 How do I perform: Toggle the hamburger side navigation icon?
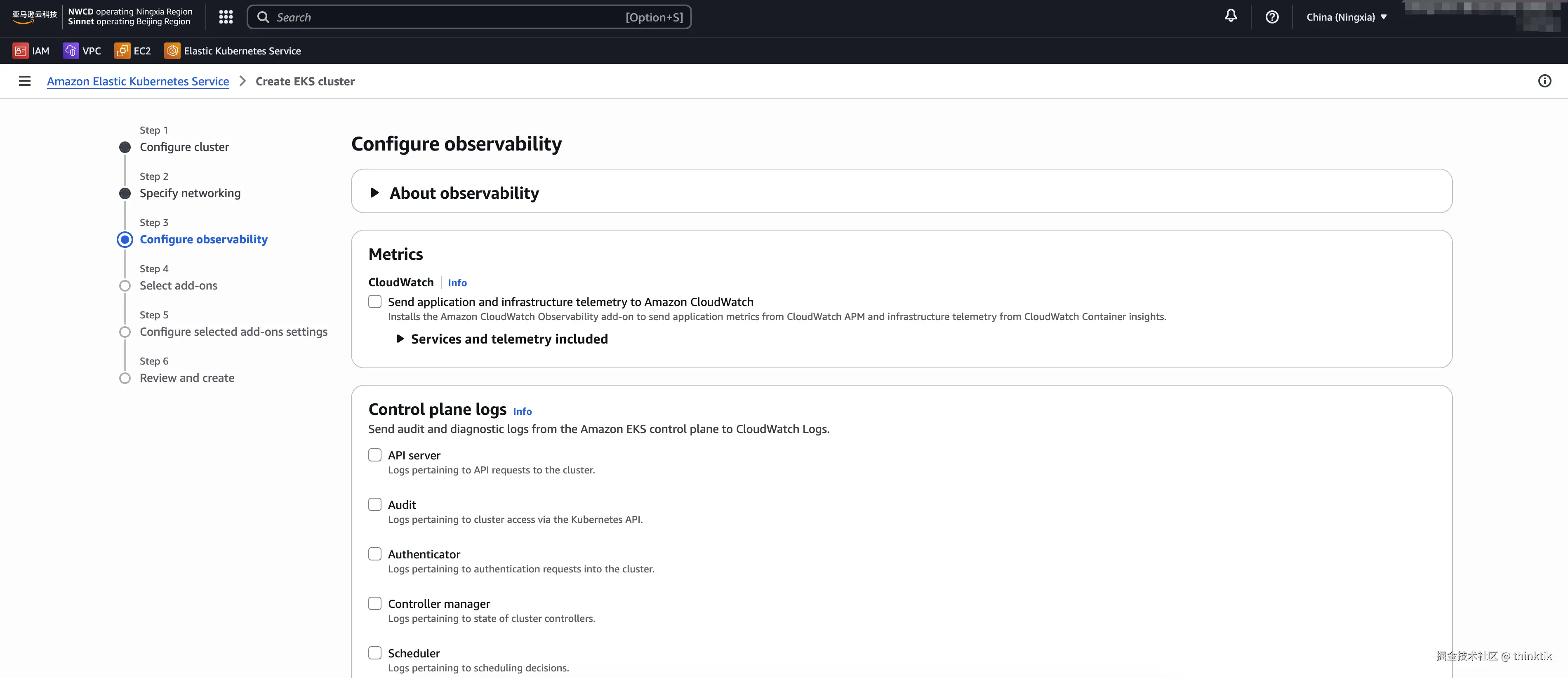pyautogui.click(x=24, y=81)
